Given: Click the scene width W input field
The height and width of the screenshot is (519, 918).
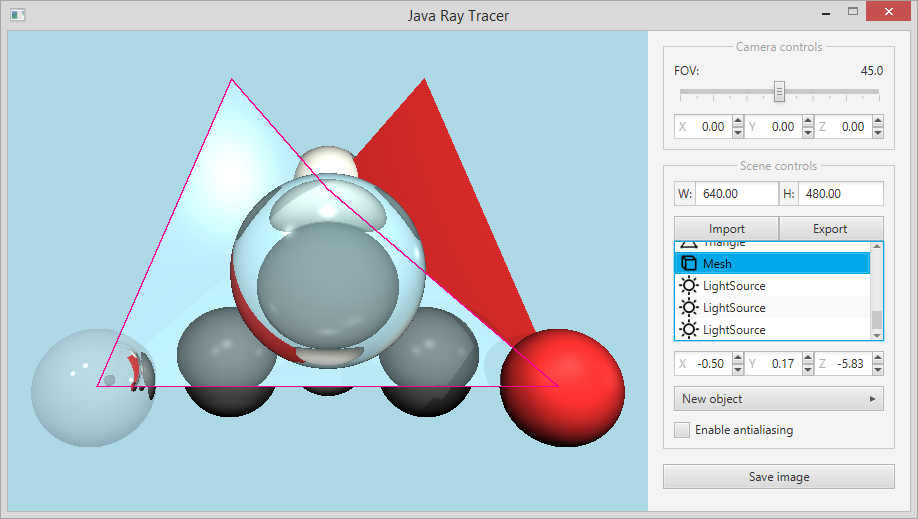Looking at the screenshot, I should tap(737, 194).
